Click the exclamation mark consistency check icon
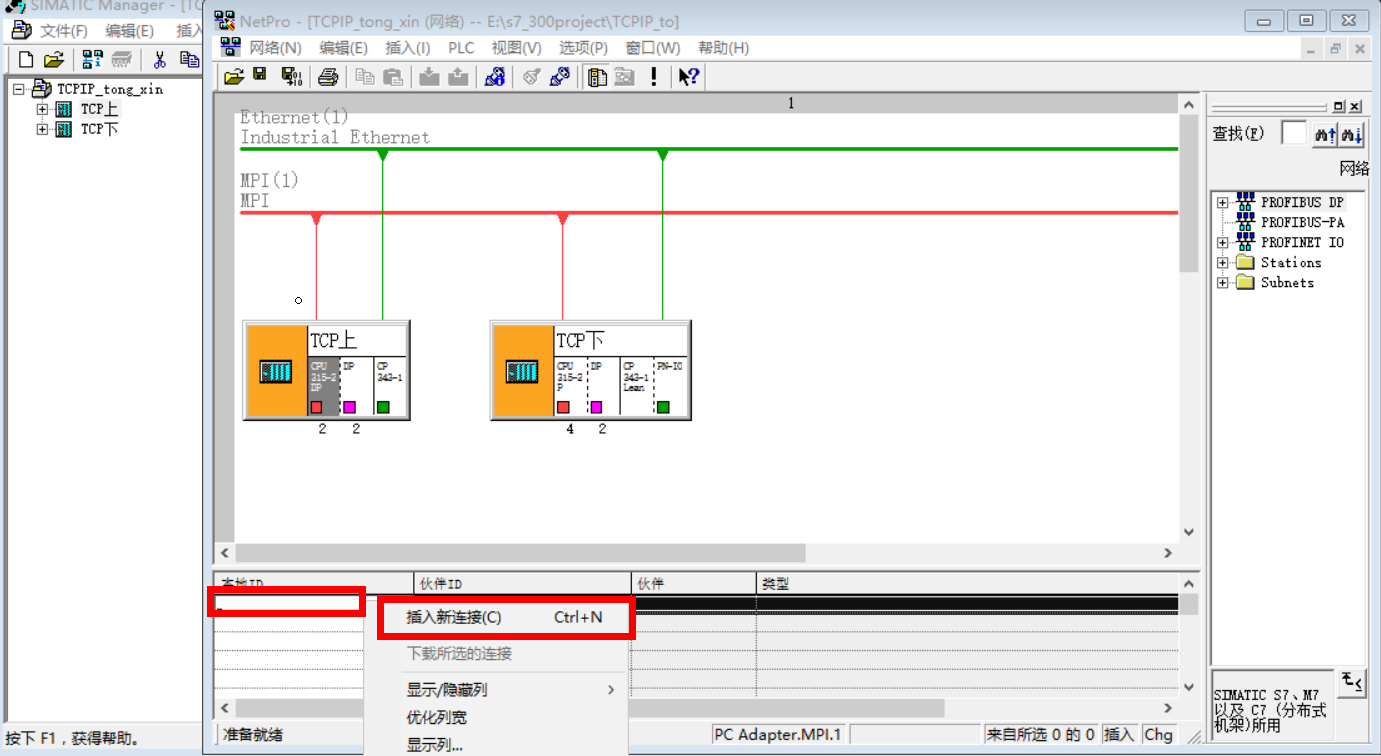Image resolution: width=1381 pixels, height=756 pixels. (x=654, y=77)
